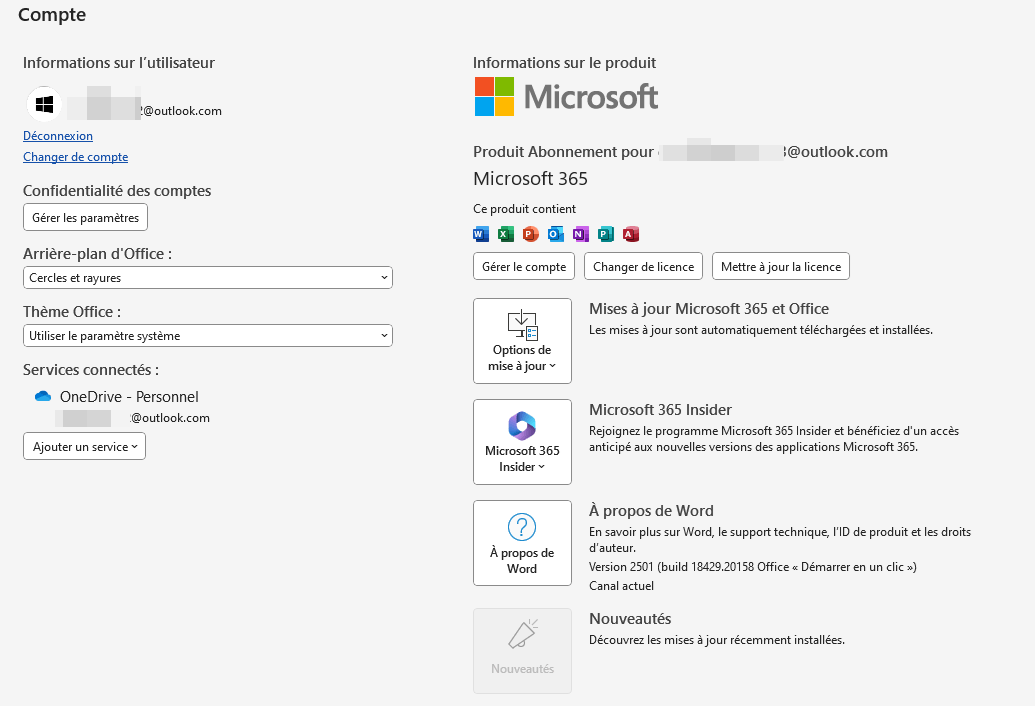Click the Informations sur le produit heading
The image size is (1035, 706).
click(x=564, y=63)
